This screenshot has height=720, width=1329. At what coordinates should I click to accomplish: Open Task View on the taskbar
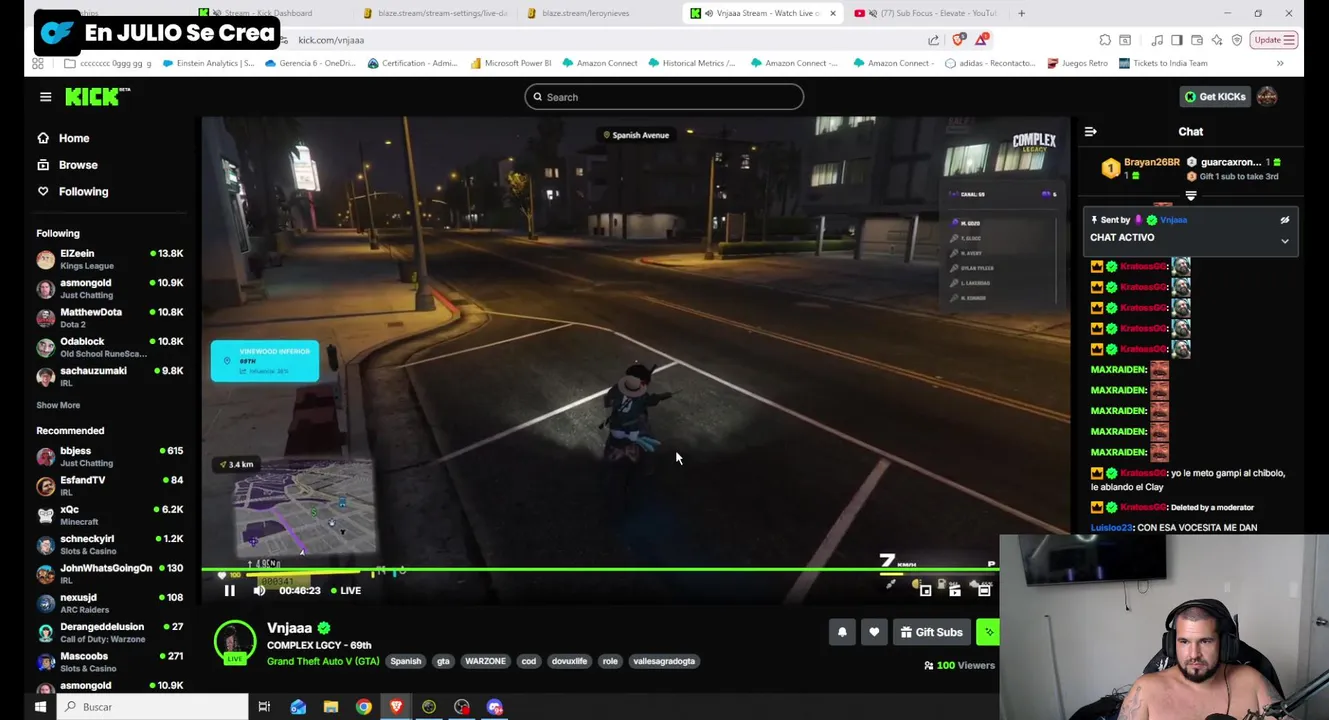264,707
